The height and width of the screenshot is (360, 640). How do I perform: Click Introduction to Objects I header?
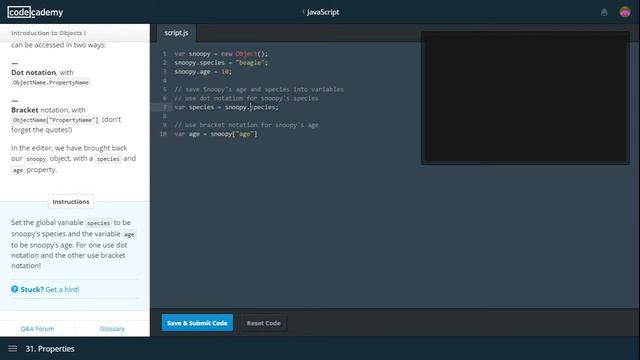(x=48, y=33)
